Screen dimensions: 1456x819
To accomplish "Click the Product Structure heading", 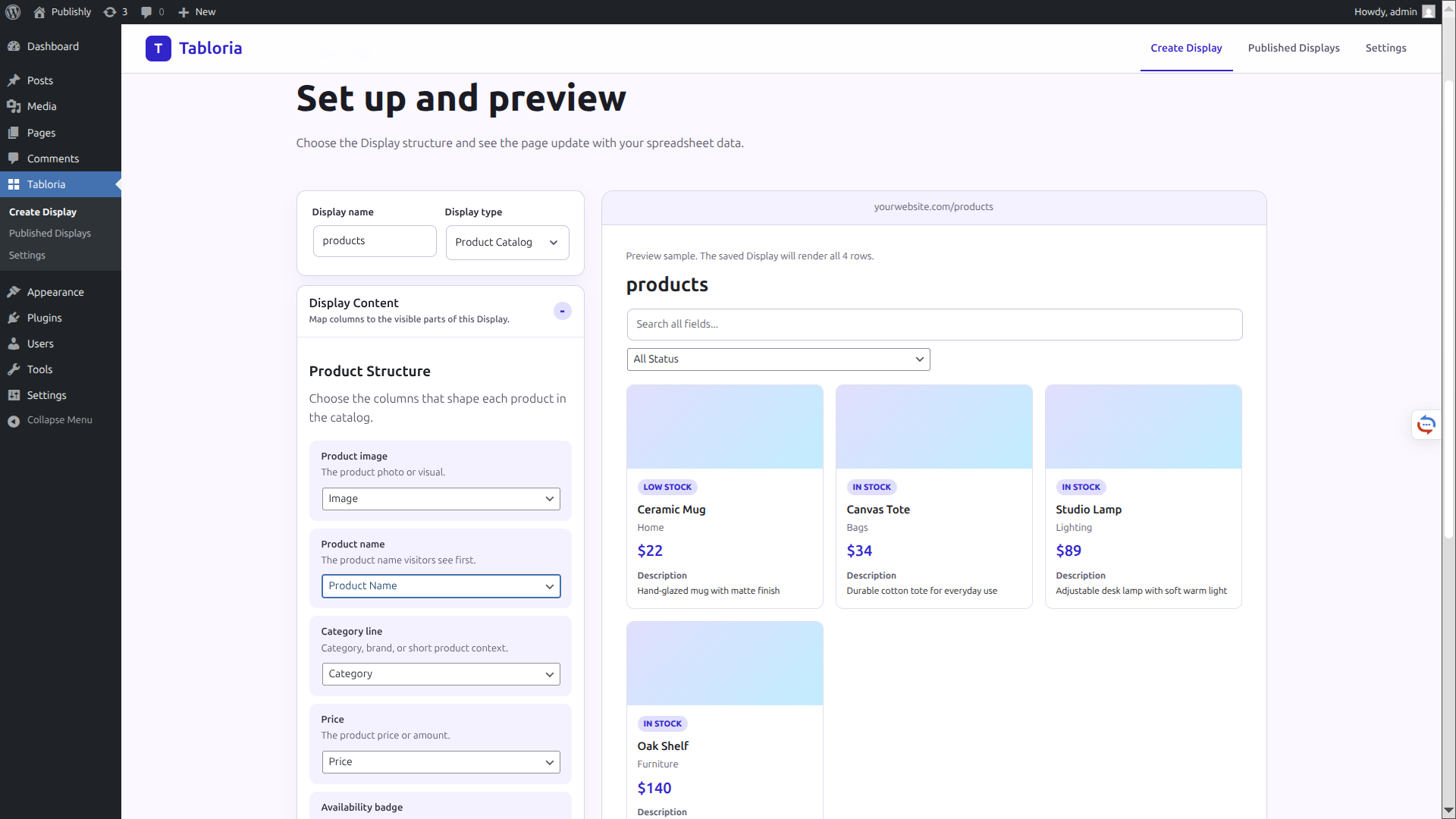I will tap(369, 372).
